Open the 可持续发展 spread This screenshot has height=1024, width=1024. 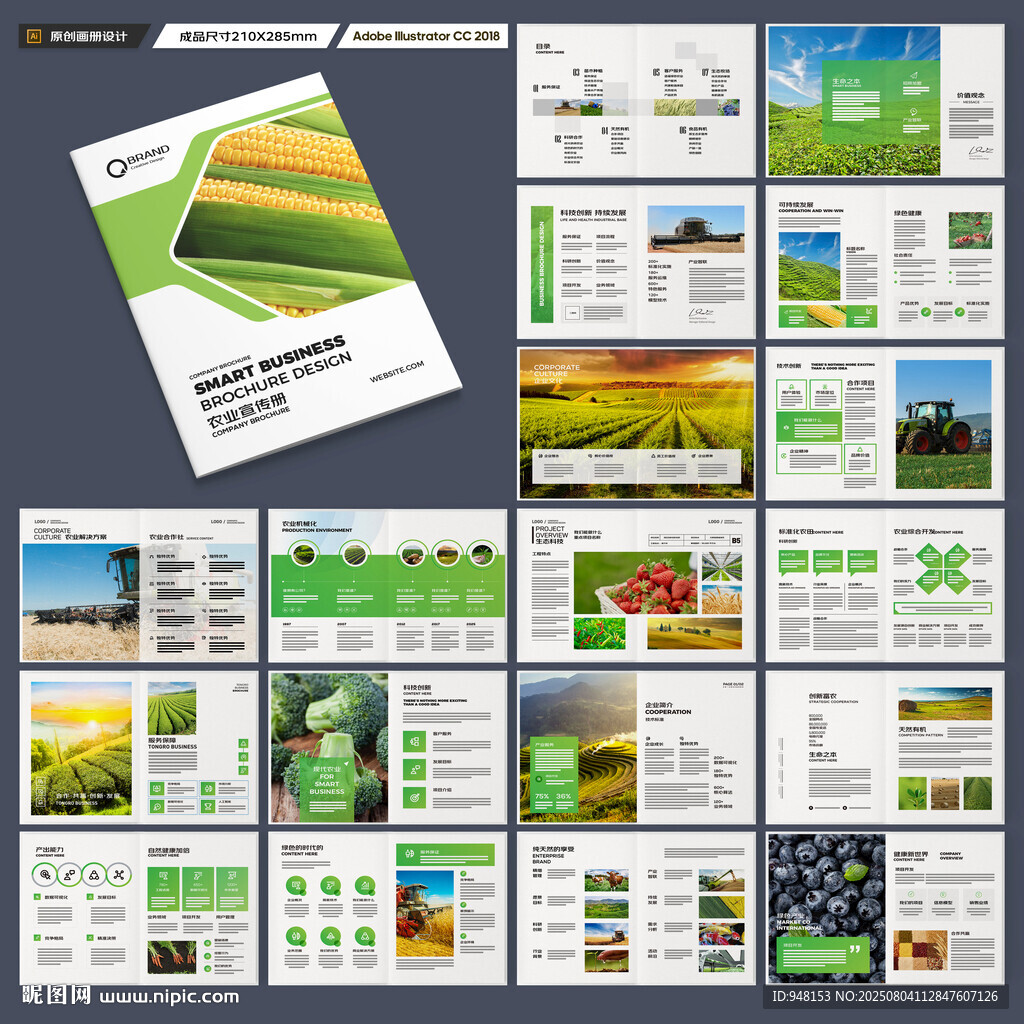click(x=885, y=262)
